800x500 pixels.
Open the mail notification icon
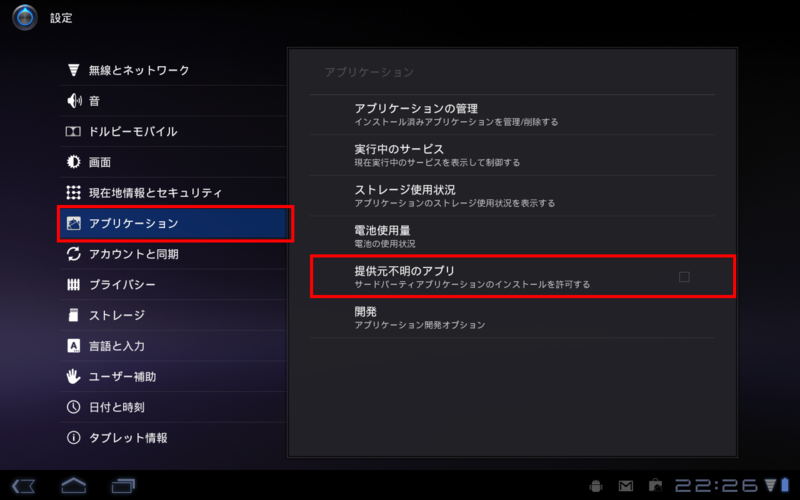(x=626, y=486)
